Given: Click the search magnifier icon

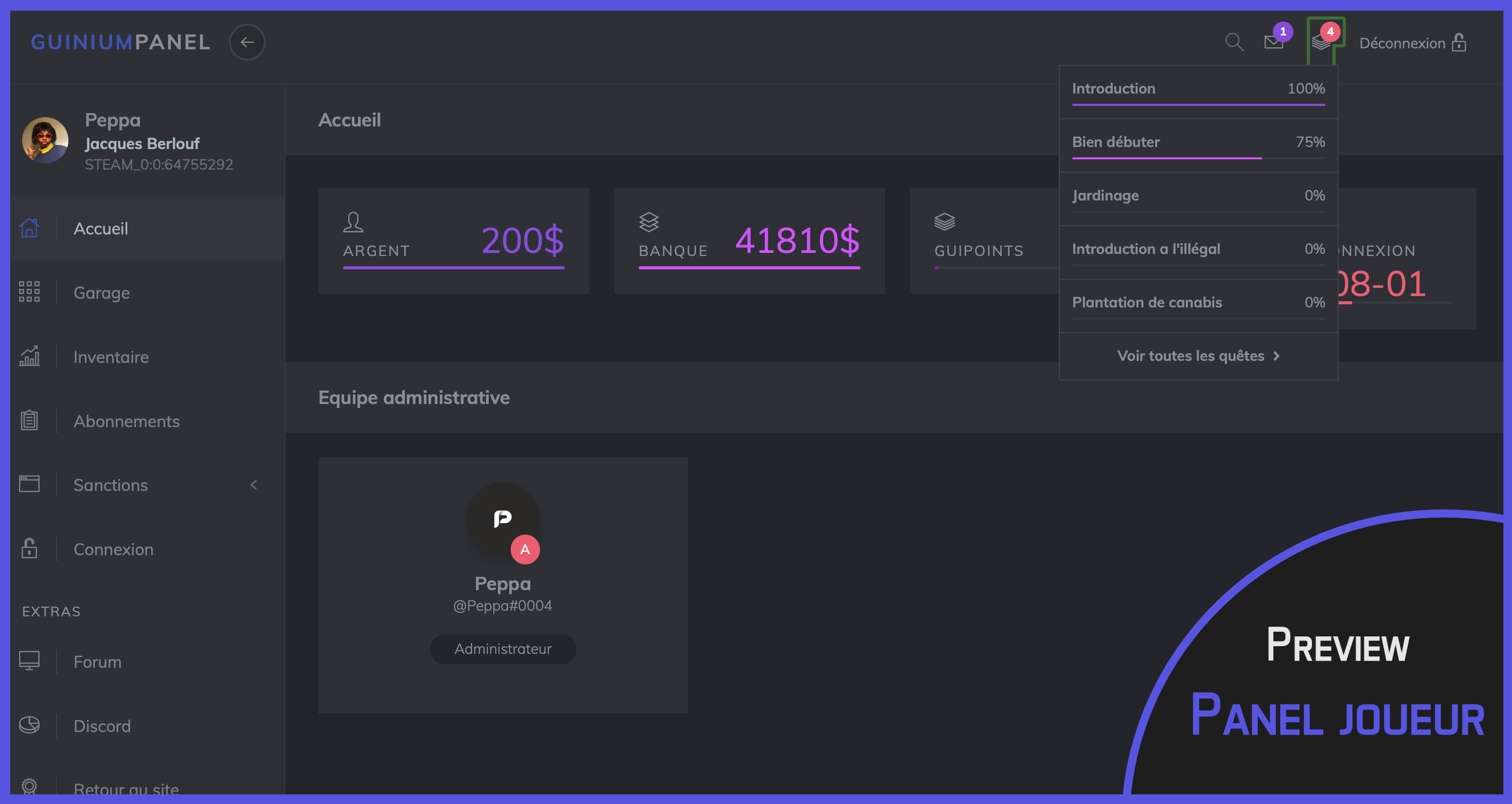Looking at the screenshot, I should [x=1234, y=42].
